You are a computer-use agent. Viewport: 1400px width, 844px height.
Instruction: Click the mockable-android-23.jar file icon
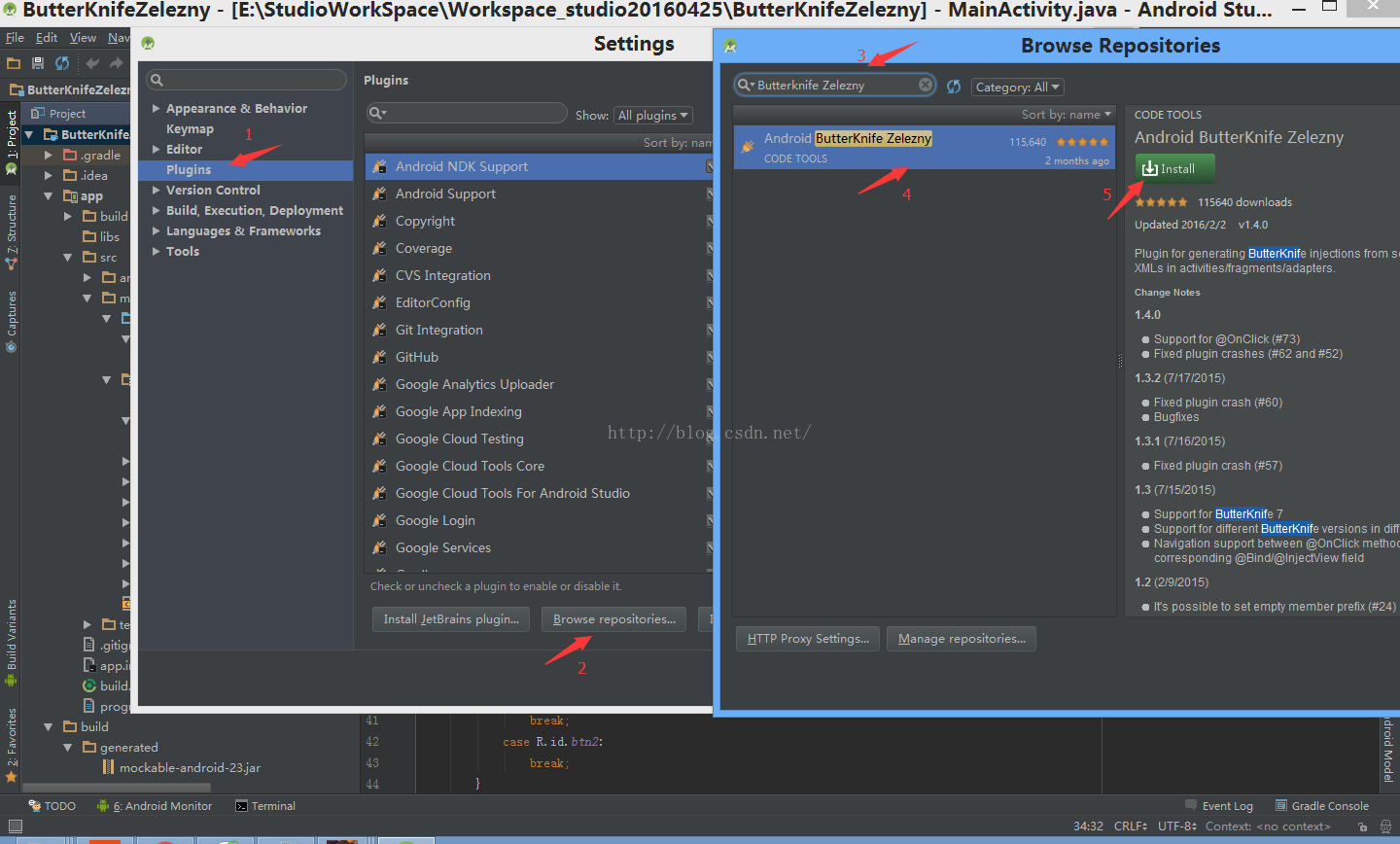pyautogui.click(x=109, y=767)
